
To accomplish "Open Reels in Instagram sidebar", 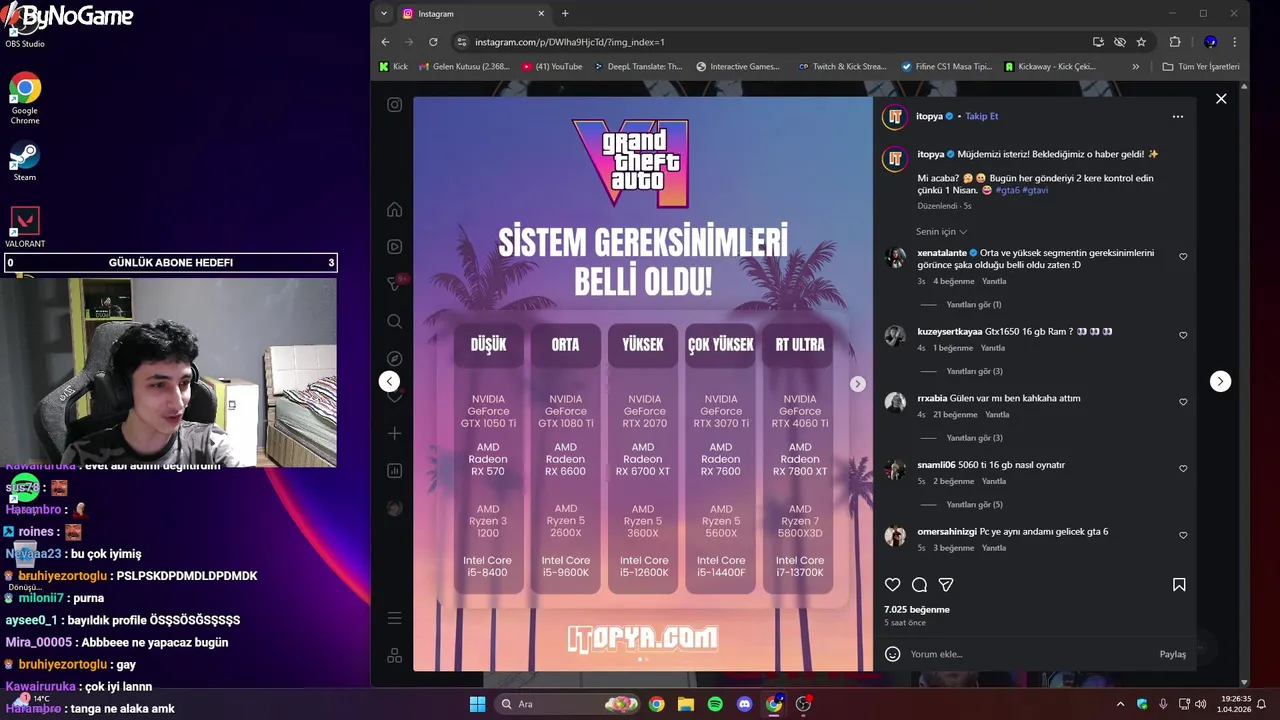I will point(395,246).
